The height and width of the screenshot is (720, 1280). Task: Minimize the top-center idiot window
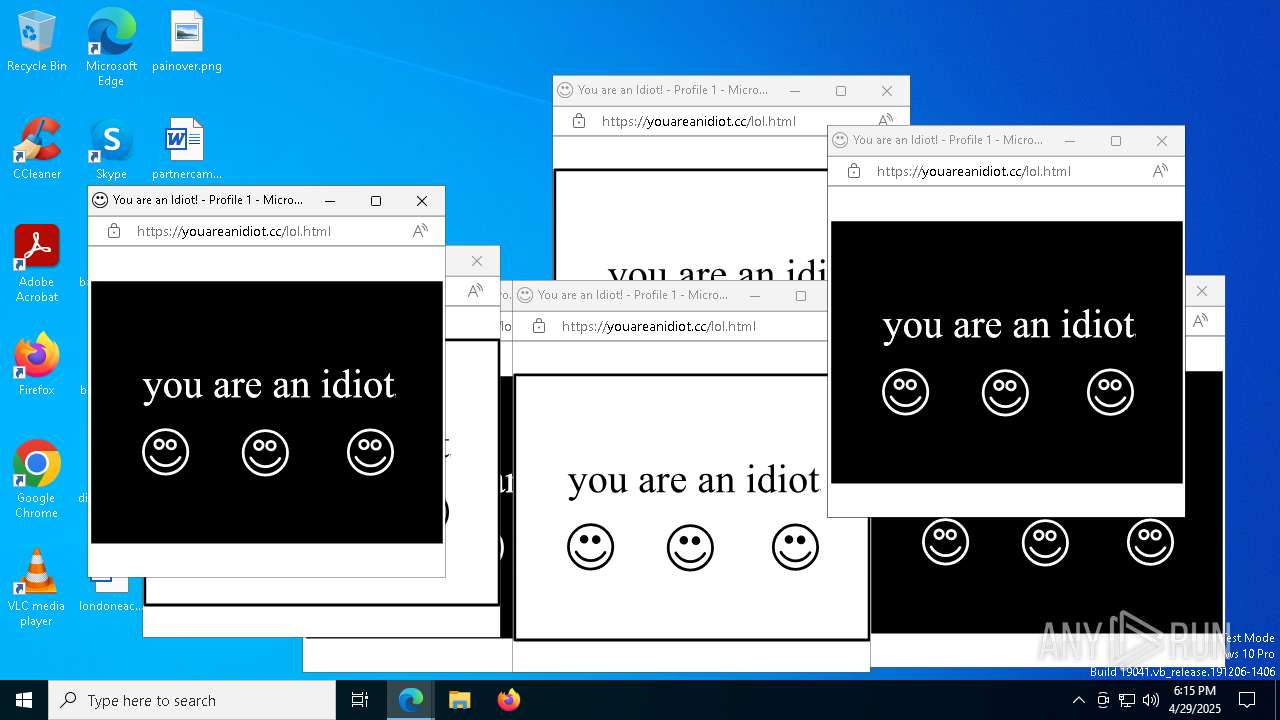coord(795,90)
